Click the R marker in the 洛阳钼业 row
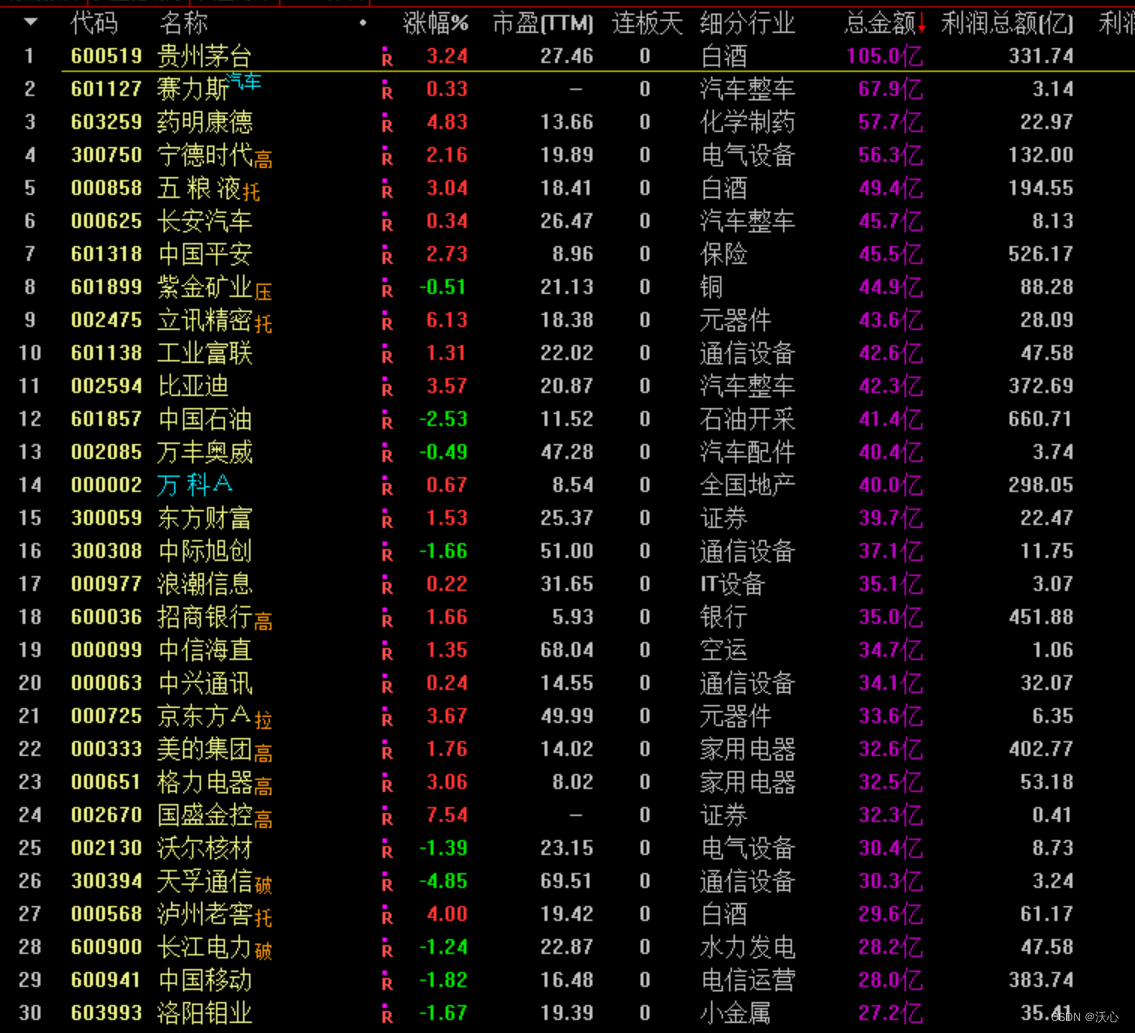The height and width of the screenshot is (1033, 1135). [x=387, y=1014]
